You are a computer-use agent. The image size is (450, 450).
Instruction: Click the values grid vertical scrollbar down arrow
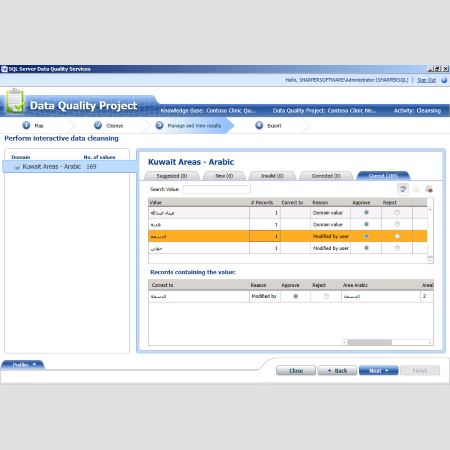point(430,260)
